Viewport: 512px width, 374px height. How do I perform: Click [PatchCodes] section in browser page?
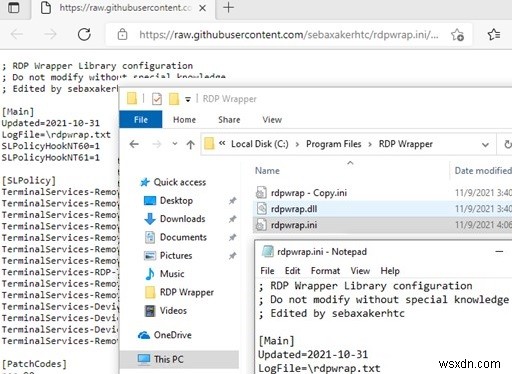coord(35,364)
